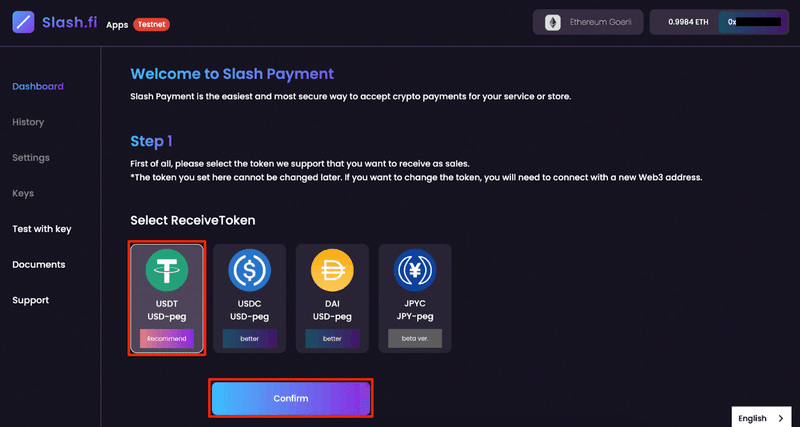Image resolution: width=800 pixels, height=427 pixels.
Task: Choose the DAI token icon
Action: pyautogui.click(x=332, y=270)
